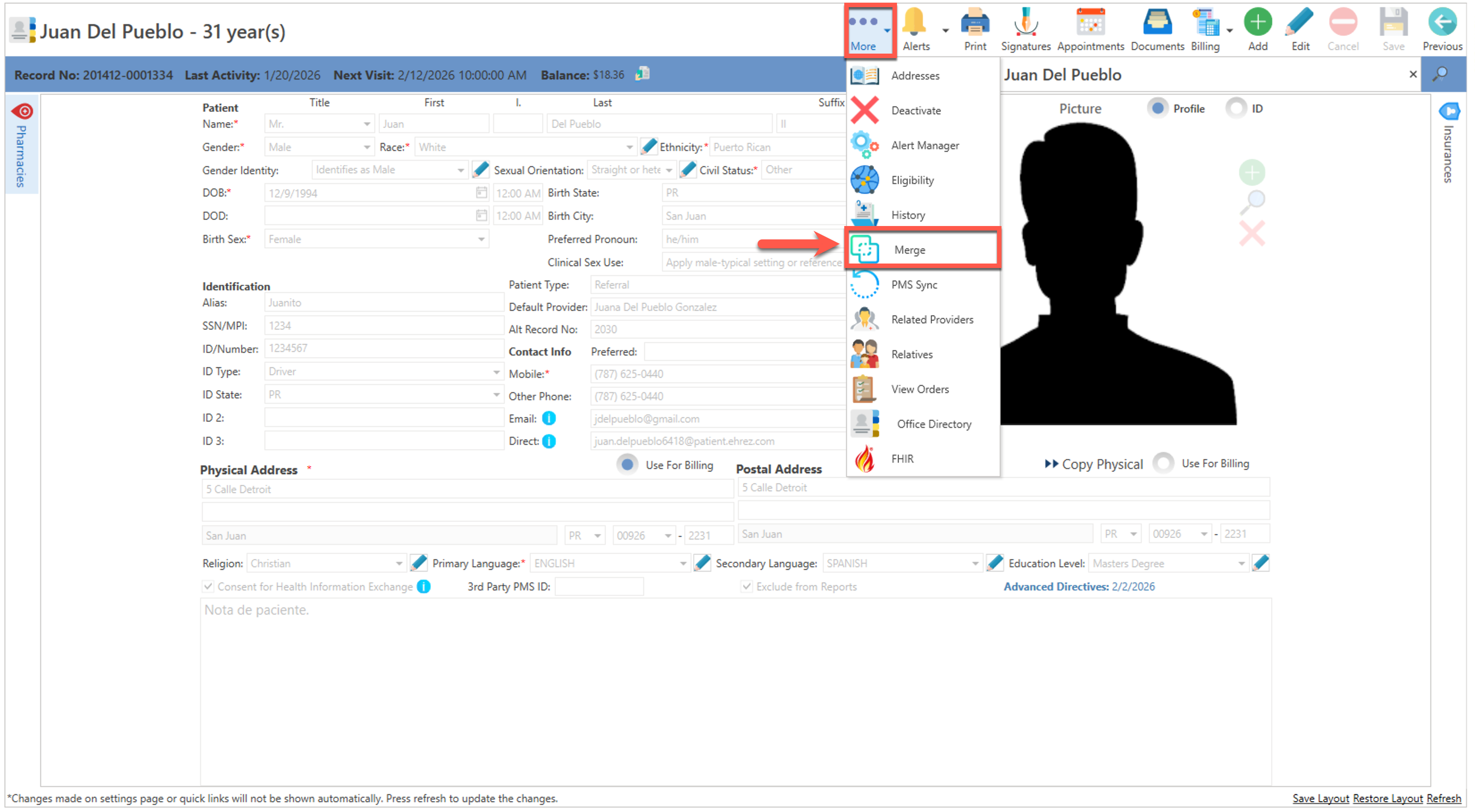
Task: Expand the Education Level dropdown
Action: click(x=1240, y=564)
